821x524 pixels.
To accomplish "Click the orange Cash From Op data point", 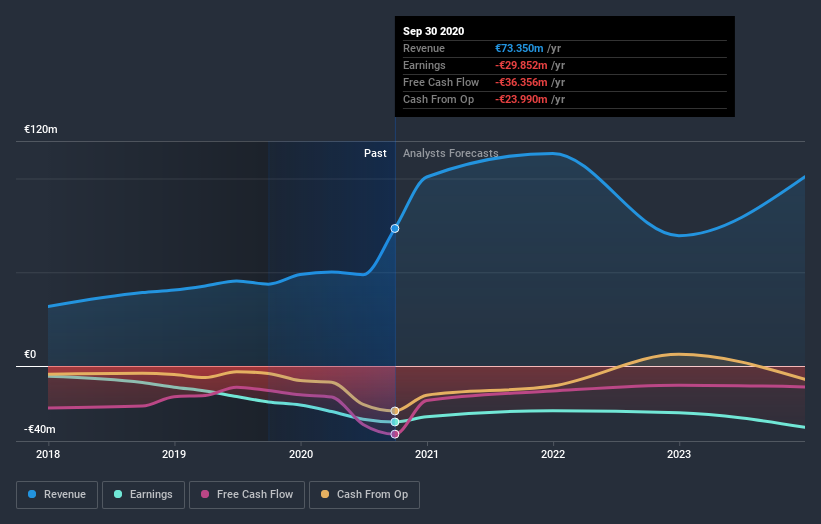I will pos(395,411).
